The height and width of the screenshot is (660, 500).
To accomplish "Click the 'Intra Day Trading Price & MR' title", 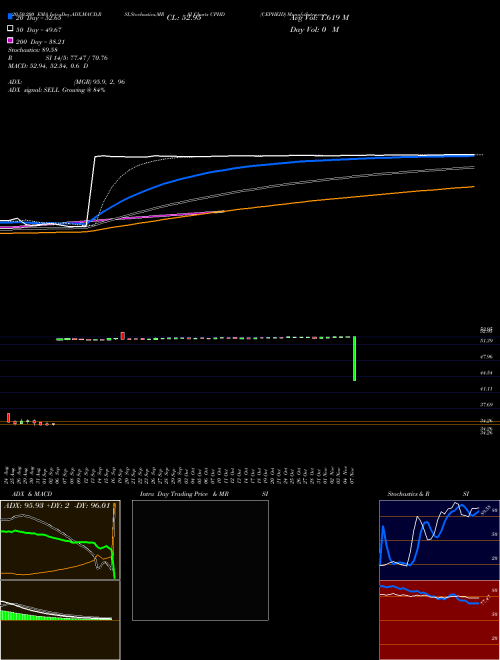I will click(x=184, y=494).
